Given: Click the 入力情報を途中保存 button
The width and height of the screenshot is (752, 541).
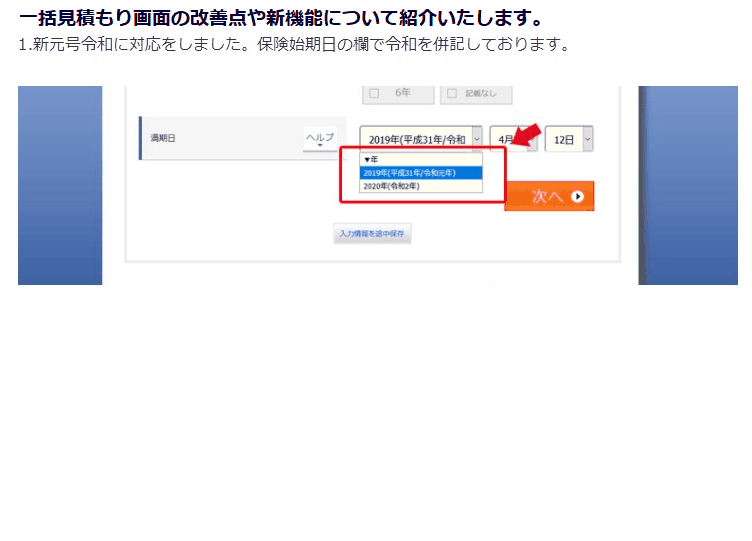Looking at the screenshot, I should tap(372, 234).
